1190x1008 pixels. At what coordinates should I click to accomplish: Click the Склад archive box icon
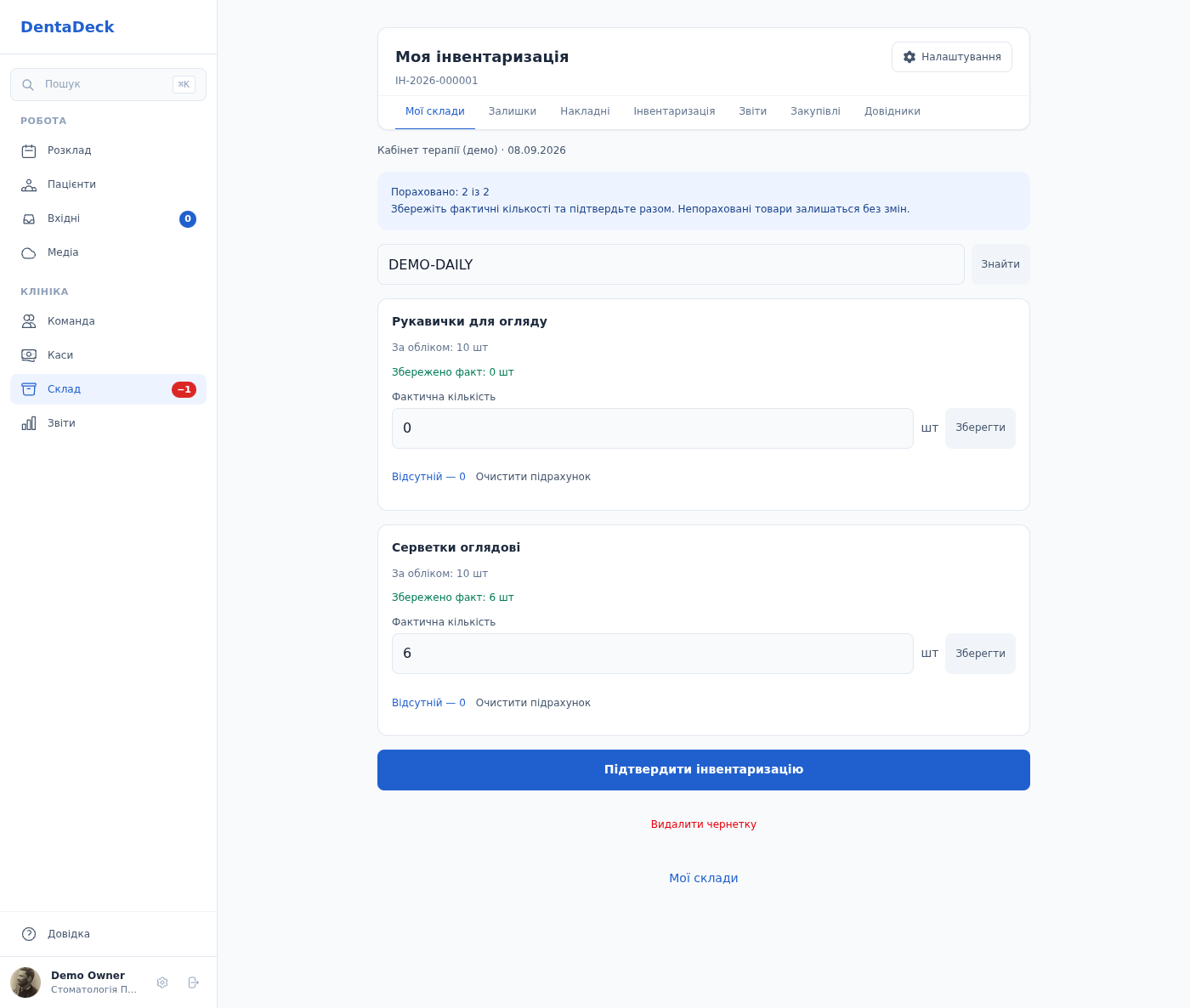pyautogui.click(x=29, y=389)
